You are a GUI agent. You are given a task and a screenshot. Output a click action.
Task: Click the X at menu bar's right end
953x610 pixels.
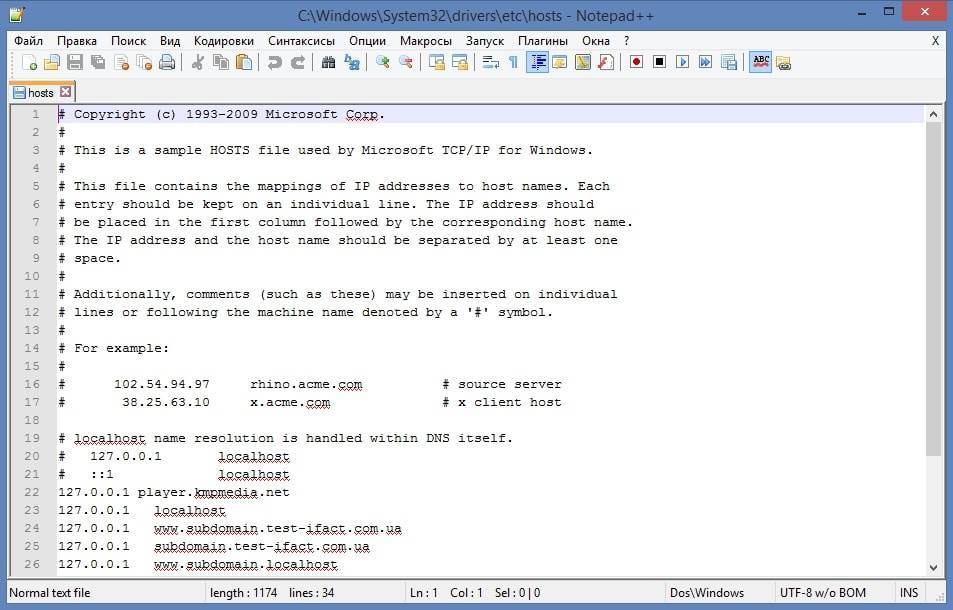[935, 41]
